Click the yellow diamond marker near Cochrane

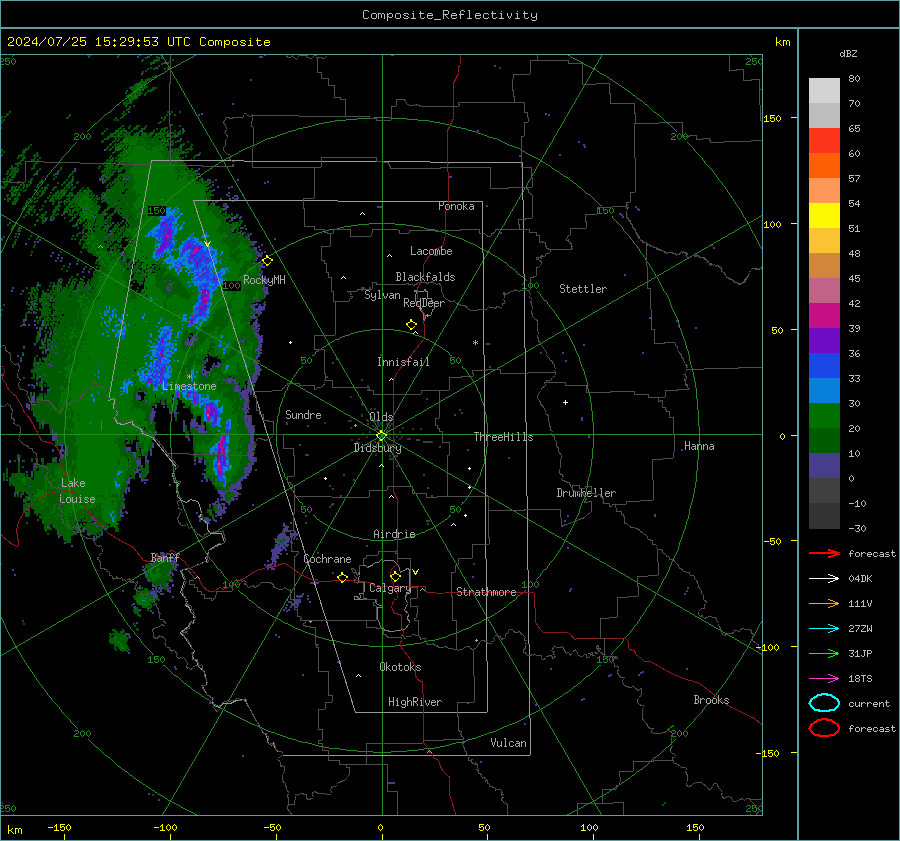click(x=343, y=578)
